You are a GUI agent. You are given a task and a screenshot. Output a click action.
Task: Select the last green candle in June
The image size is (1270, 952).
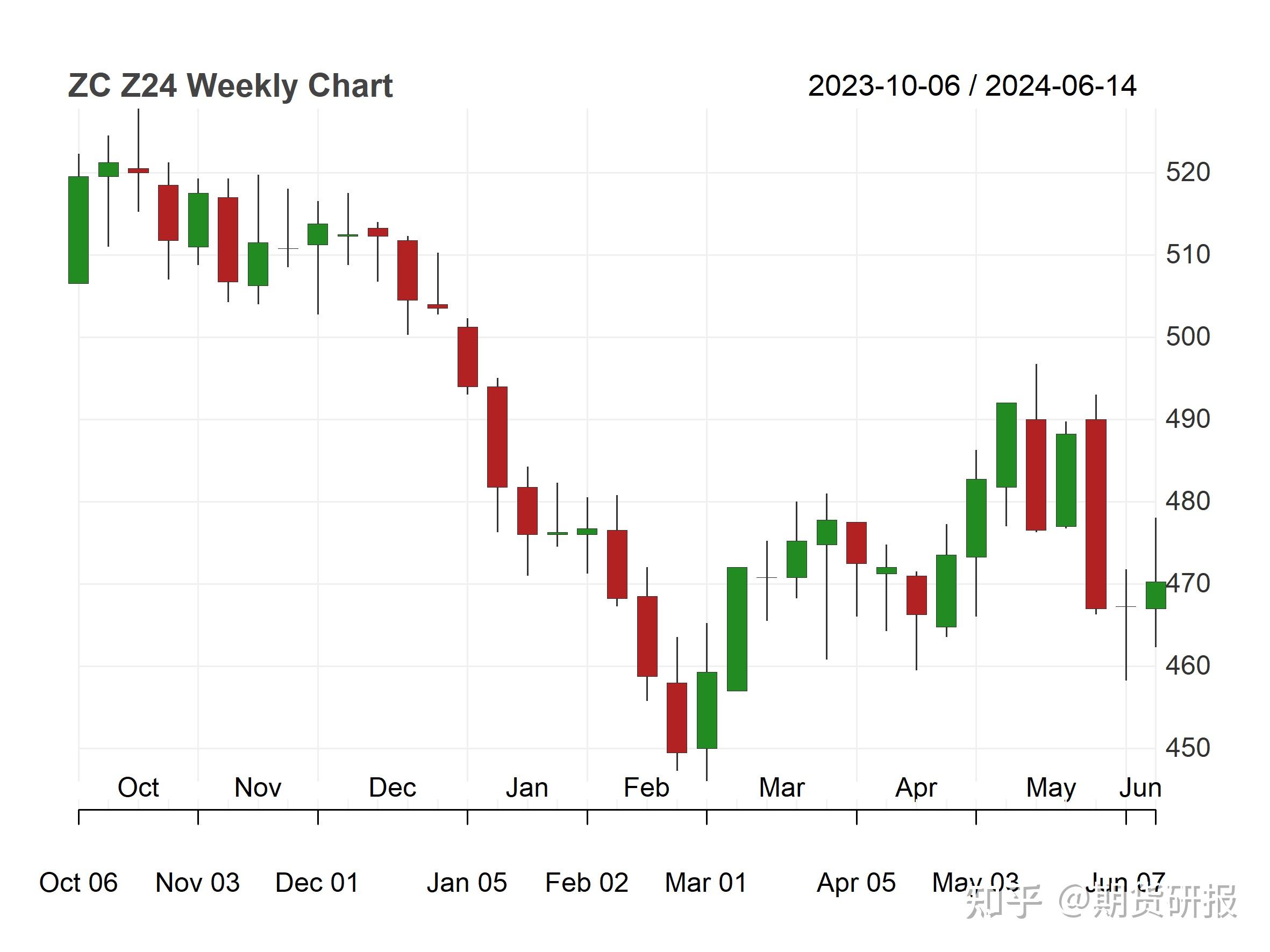[x=1155, y=595]
